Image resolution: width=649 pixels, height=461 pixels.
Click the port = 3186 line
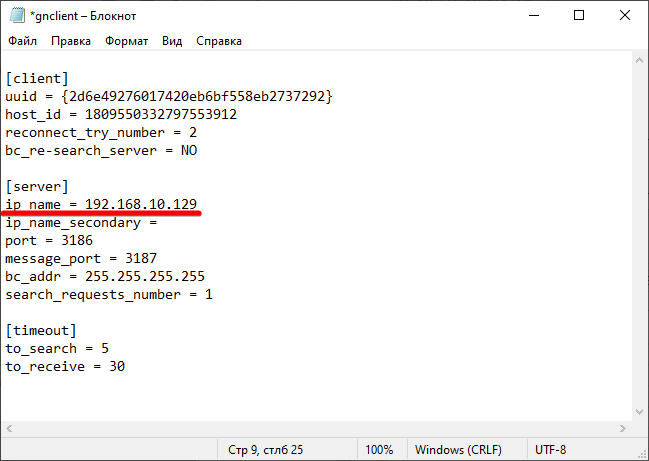tap(49, 240)
